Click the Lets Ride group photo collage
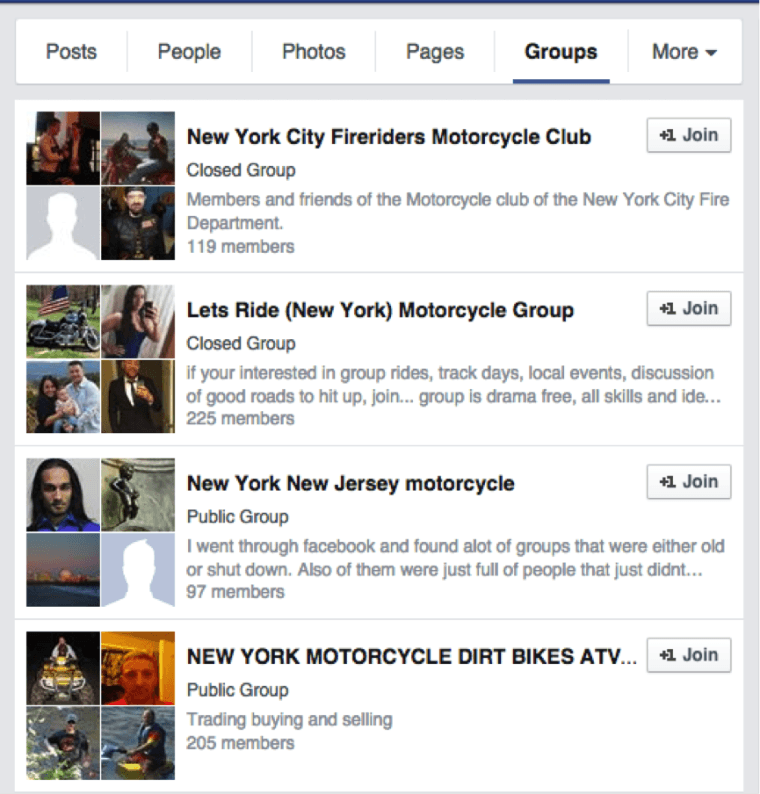The width and height of the screenshot is (760, 794). point(101,359)
